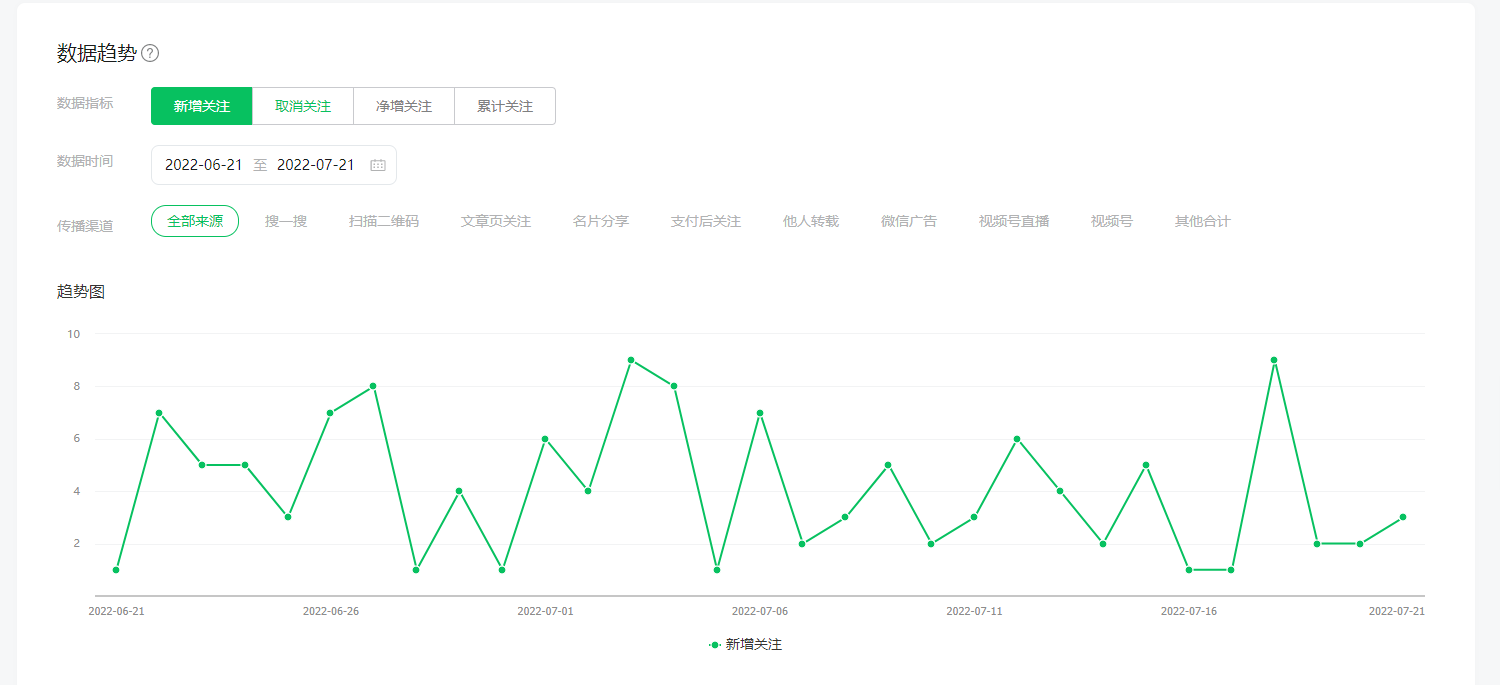Click the 2022-07-06 x-axis label
This screenshot has width=1500, height=685.
[x=760, y=611]
